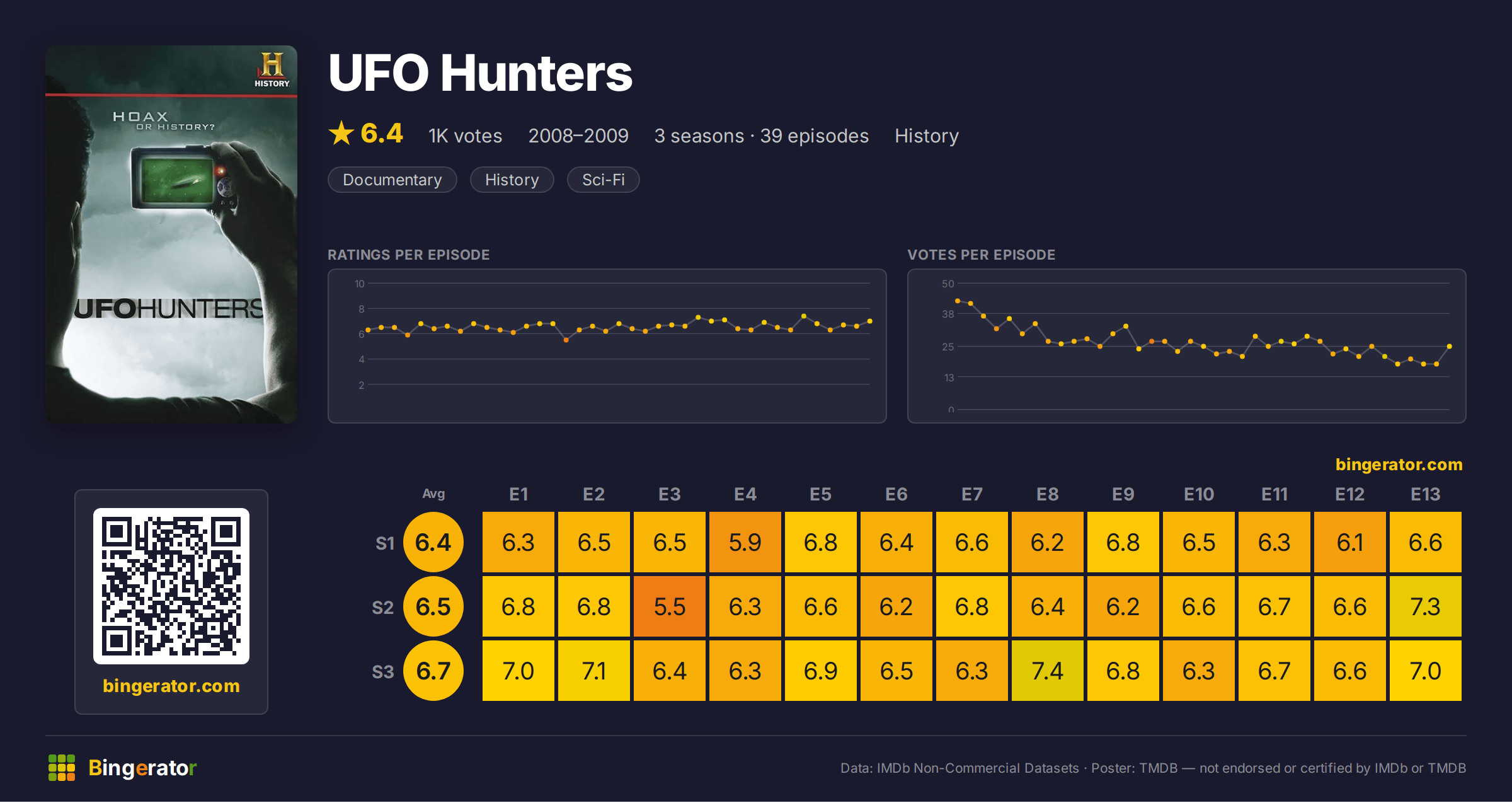The height and width of the screenshot is (803, 1512).
Task: Click S1 E4 cell rated 5.9
Action: pos(745,542)
